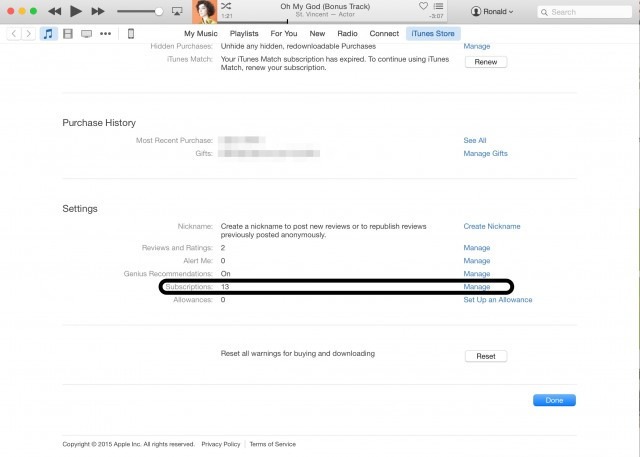
Task: Click Manage for Reviews and Ratings
Action: pyautogui.click(x=477, y=248)
